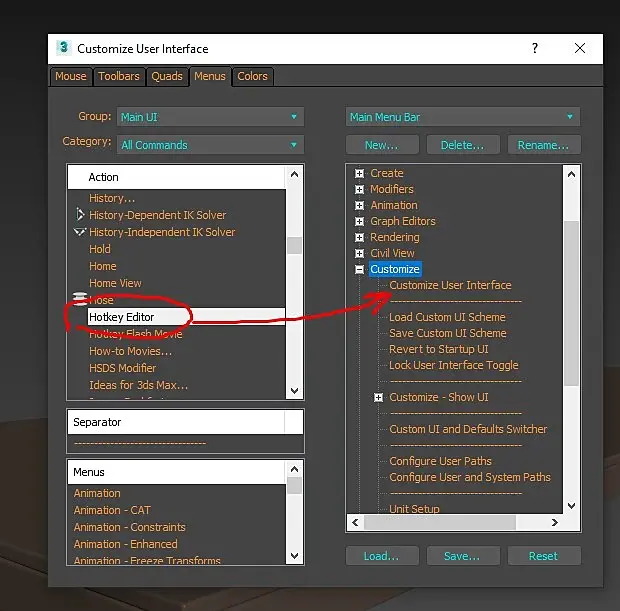Select HSDS Modifier action
This screenshot has height=611, width=620.
coord(123,368)
